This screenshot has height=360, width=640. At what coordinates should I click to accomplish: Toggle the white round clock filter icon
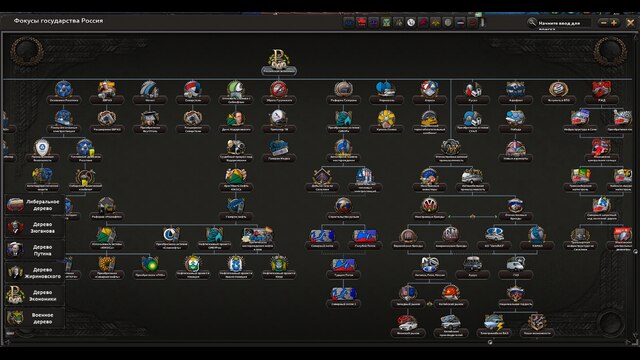tap(411, 22)
